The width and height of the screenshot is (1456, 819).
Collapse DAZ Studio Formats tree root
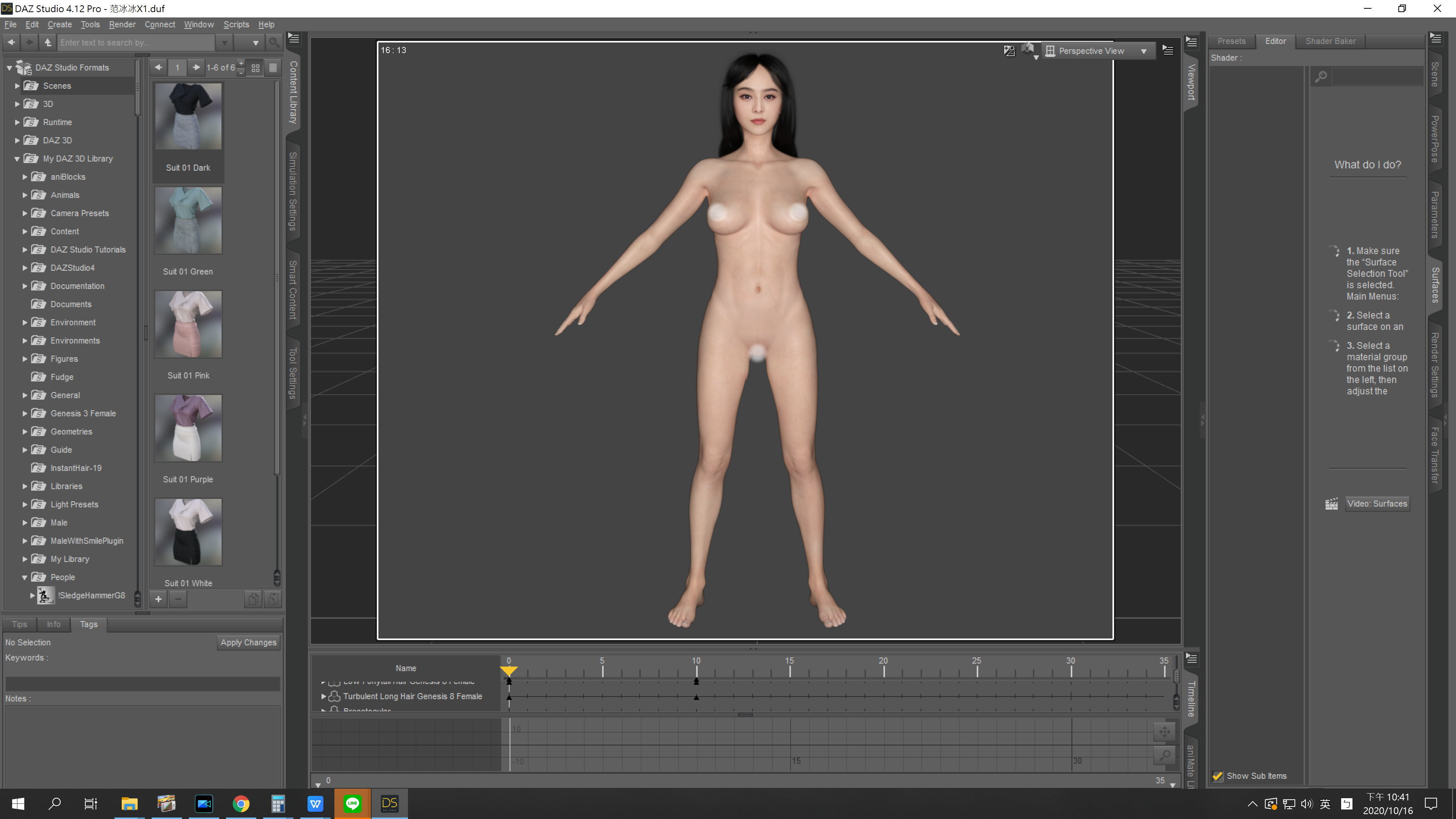point(9,68)
